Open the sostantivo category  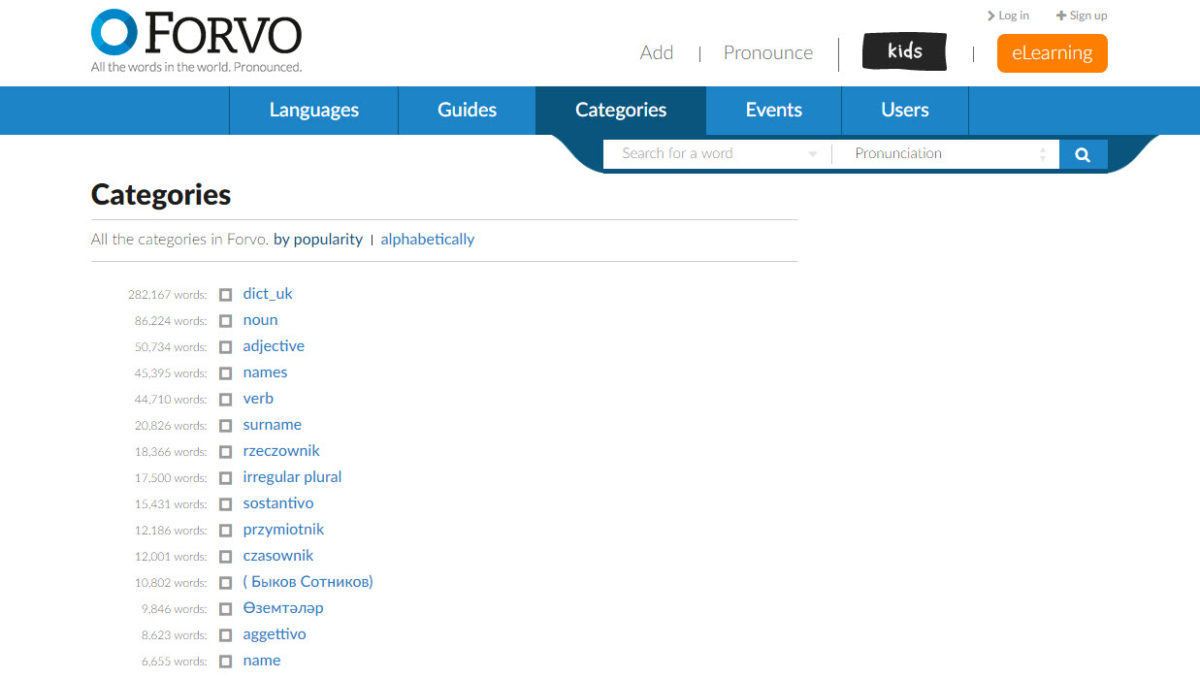pos(278,503)
